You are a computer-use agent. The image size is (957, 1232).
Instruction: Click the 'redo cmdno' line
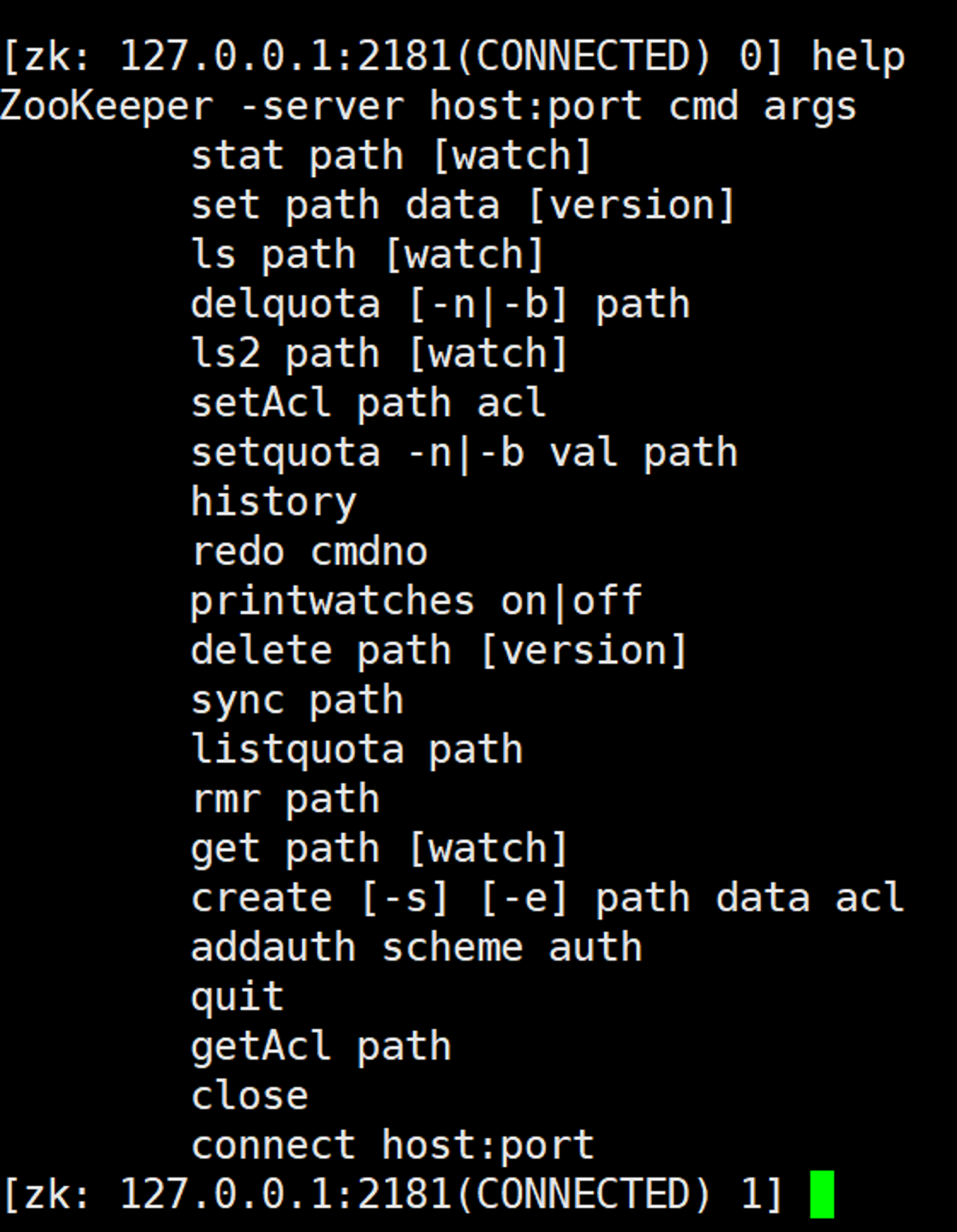point(309,551)
